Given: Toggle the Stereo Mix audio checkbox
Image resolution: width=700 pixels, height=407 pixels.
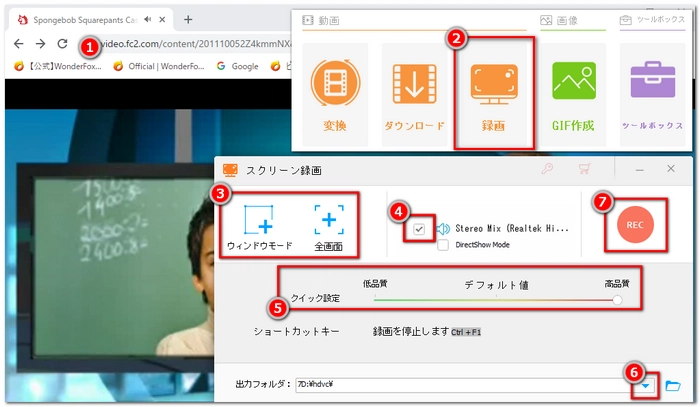Looking at the screenshot, I should 419,229.
